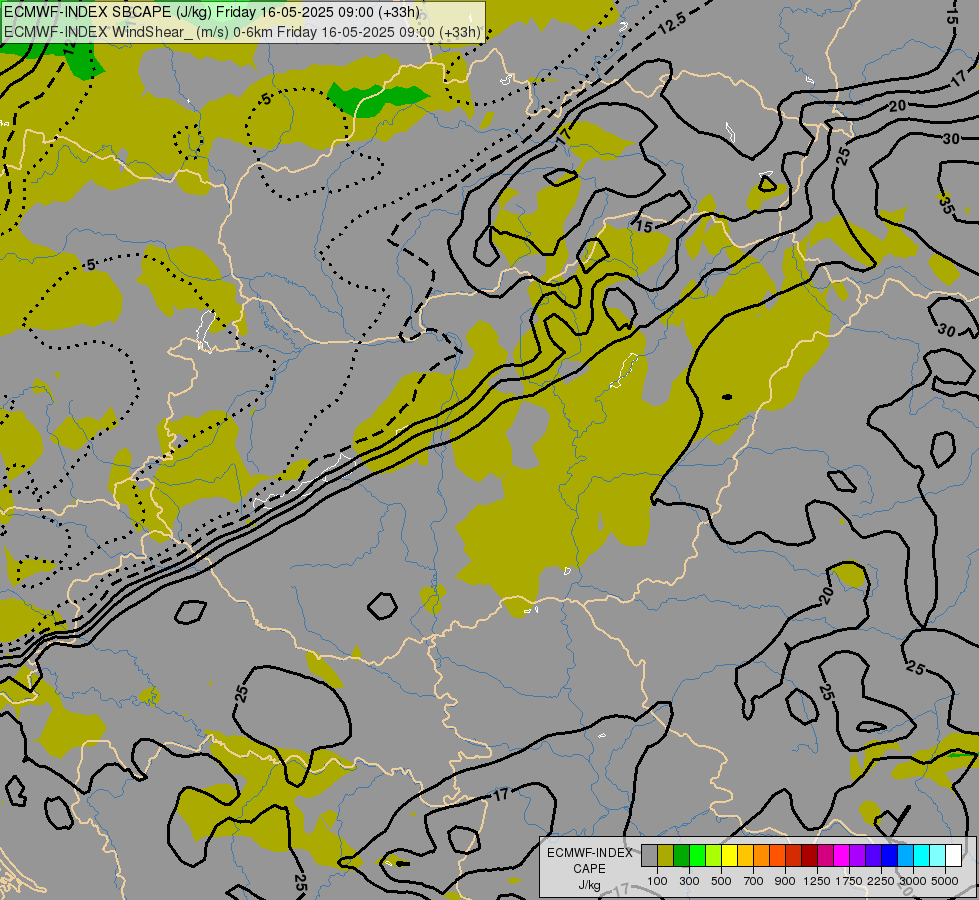Click the legend label '1250'
This screenshot has width=979, height=900.
[x=817, y=881]
